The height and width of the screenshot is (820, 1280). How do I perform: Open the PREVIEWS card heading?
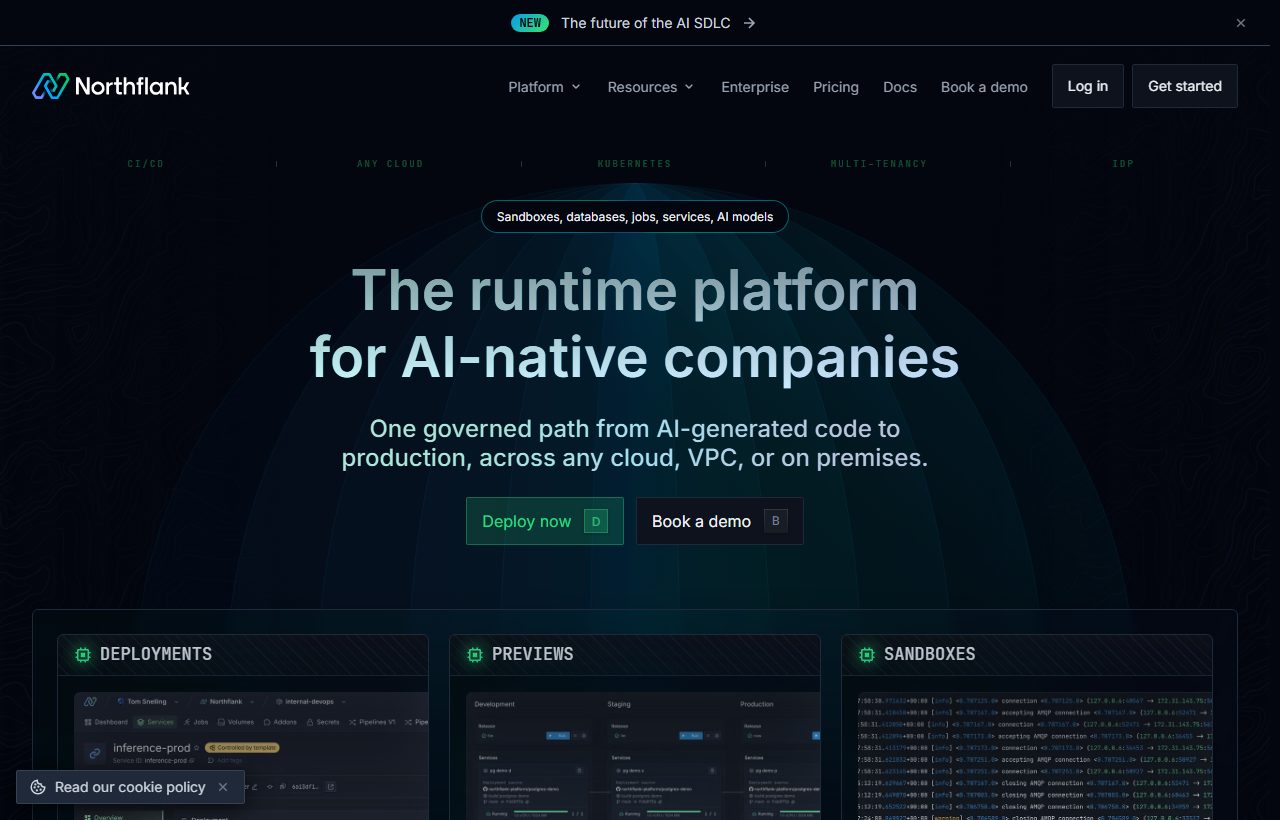[x=533, y=654]
